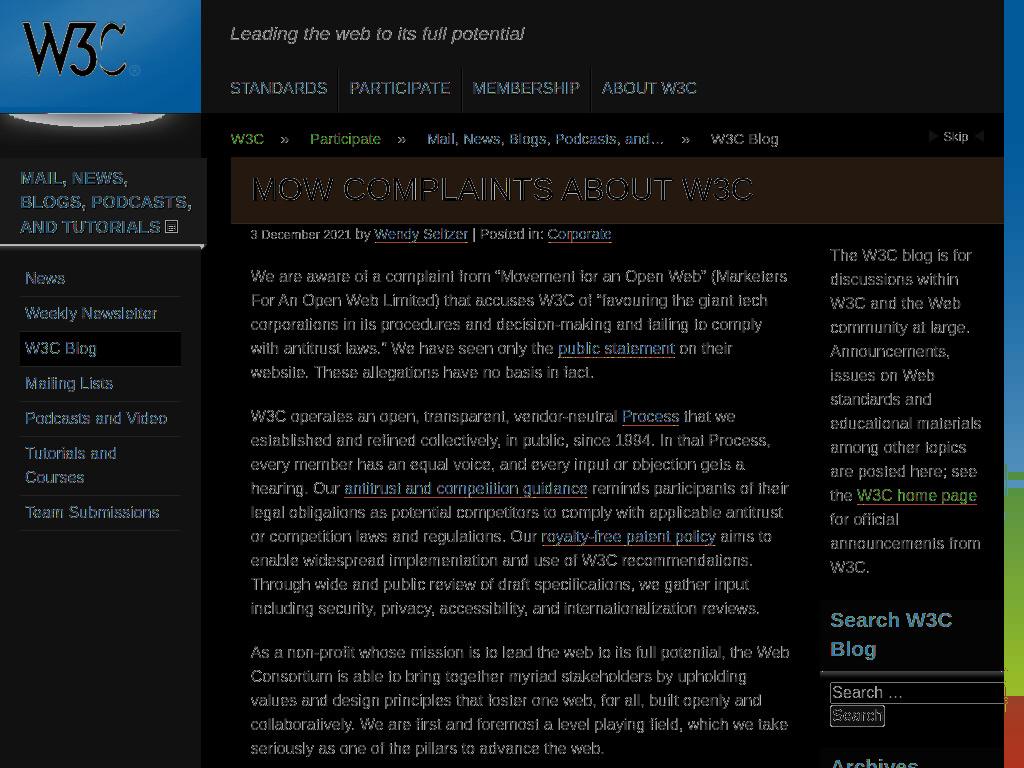Screen dimensions: 1024x768
Task: Click W3C Blog breadcrumb text
Action: (744, 139)
